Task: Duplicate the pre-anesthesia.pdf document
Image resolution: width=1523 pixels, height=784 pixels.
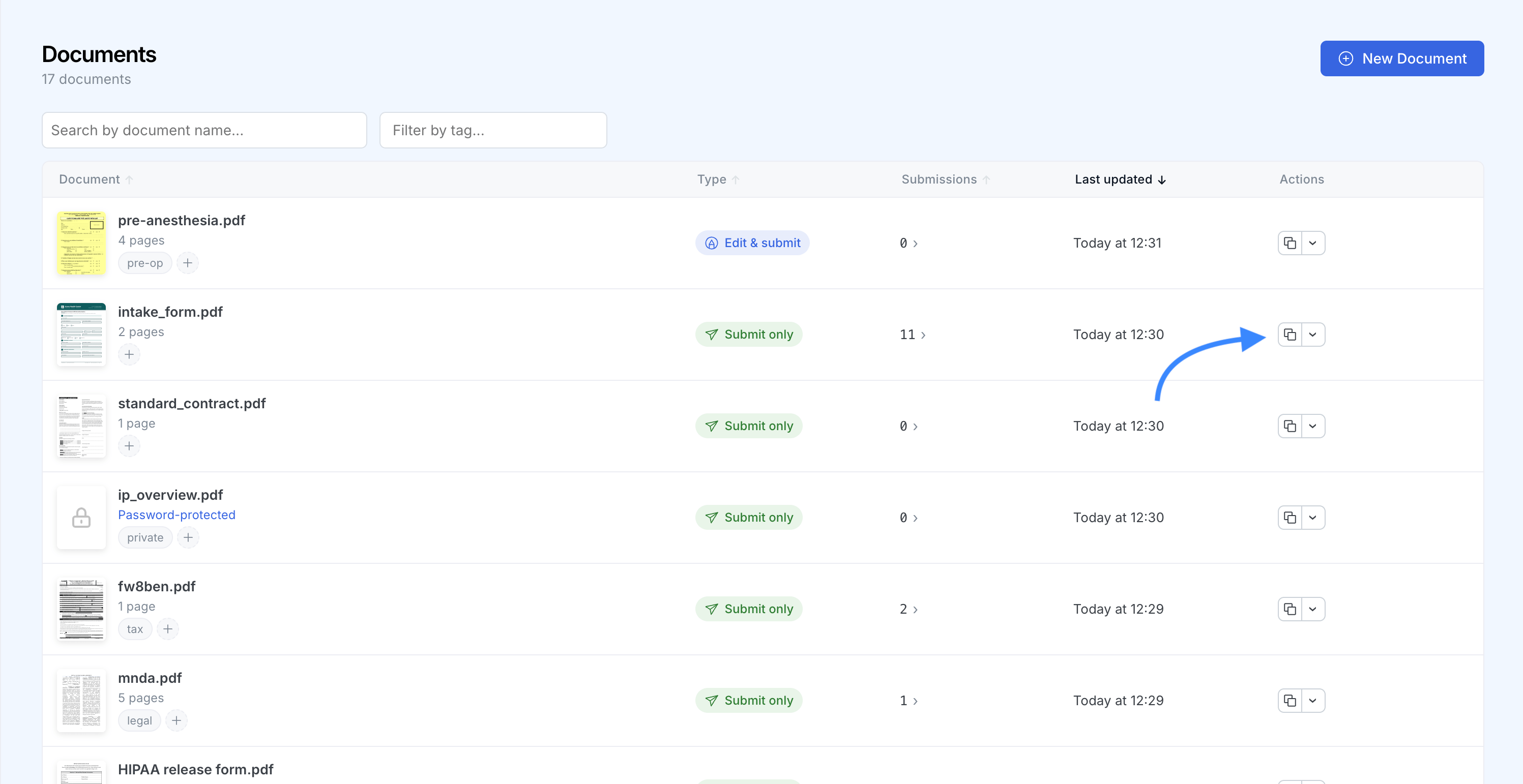Action: 1290,243
